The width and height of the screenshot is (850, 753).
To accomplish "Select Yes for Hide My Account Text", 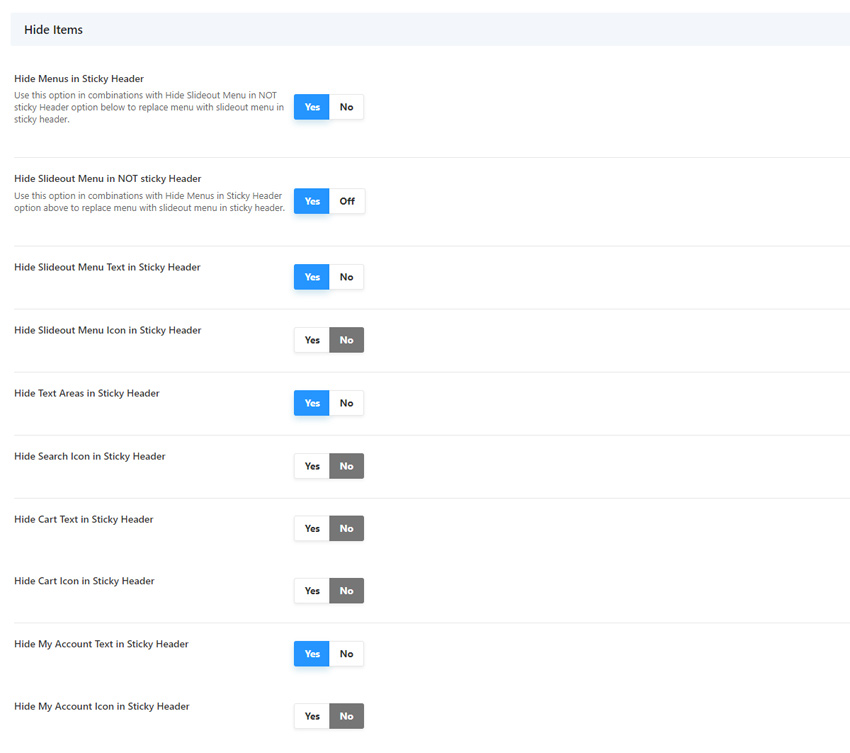I will [312, 654].
